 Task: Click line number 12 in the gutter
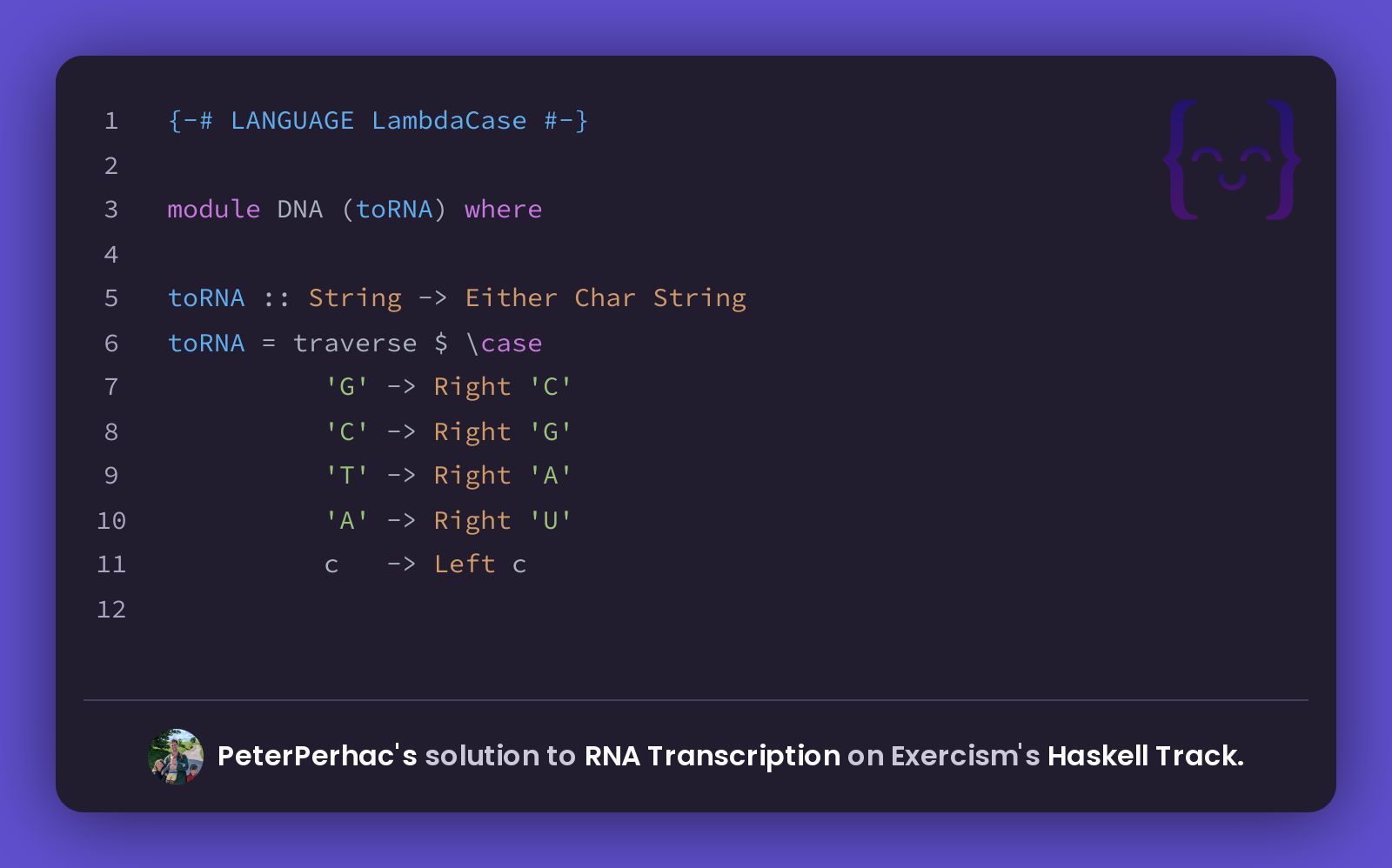pyautogui.click(x=111, y=609)
